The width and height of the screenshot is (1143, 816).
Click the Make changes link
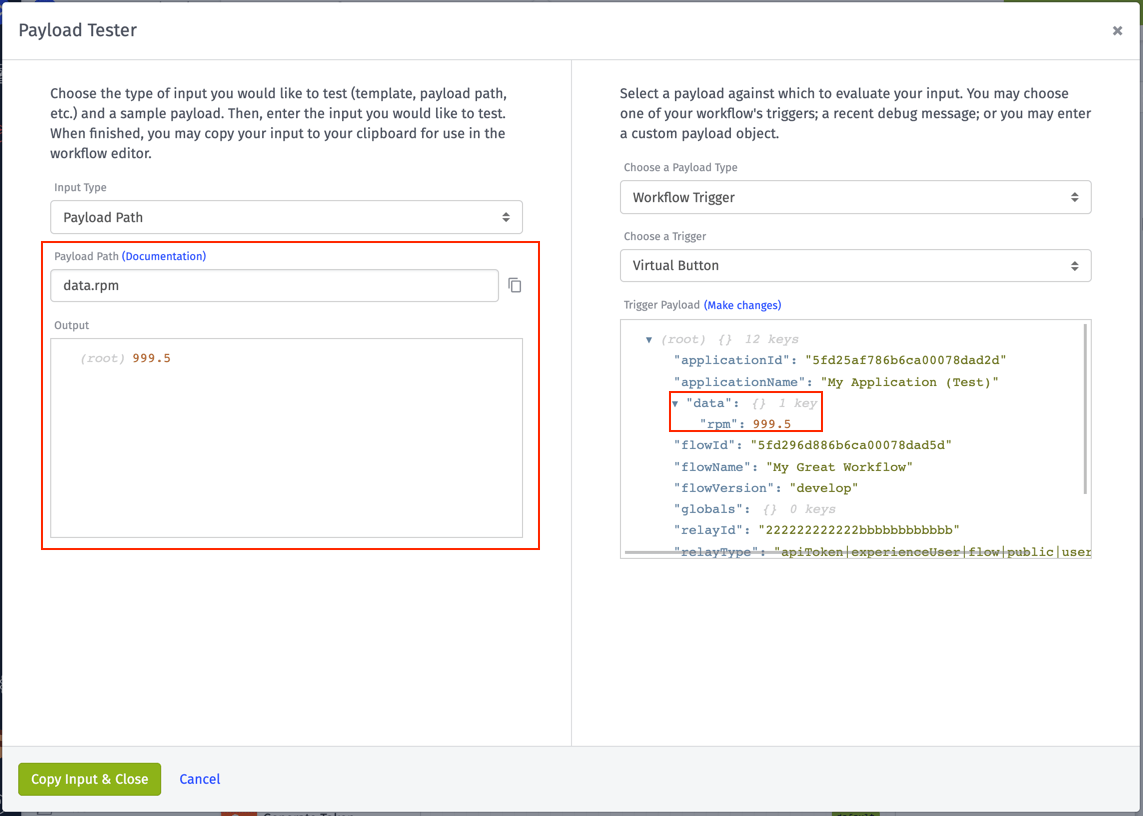742,305
